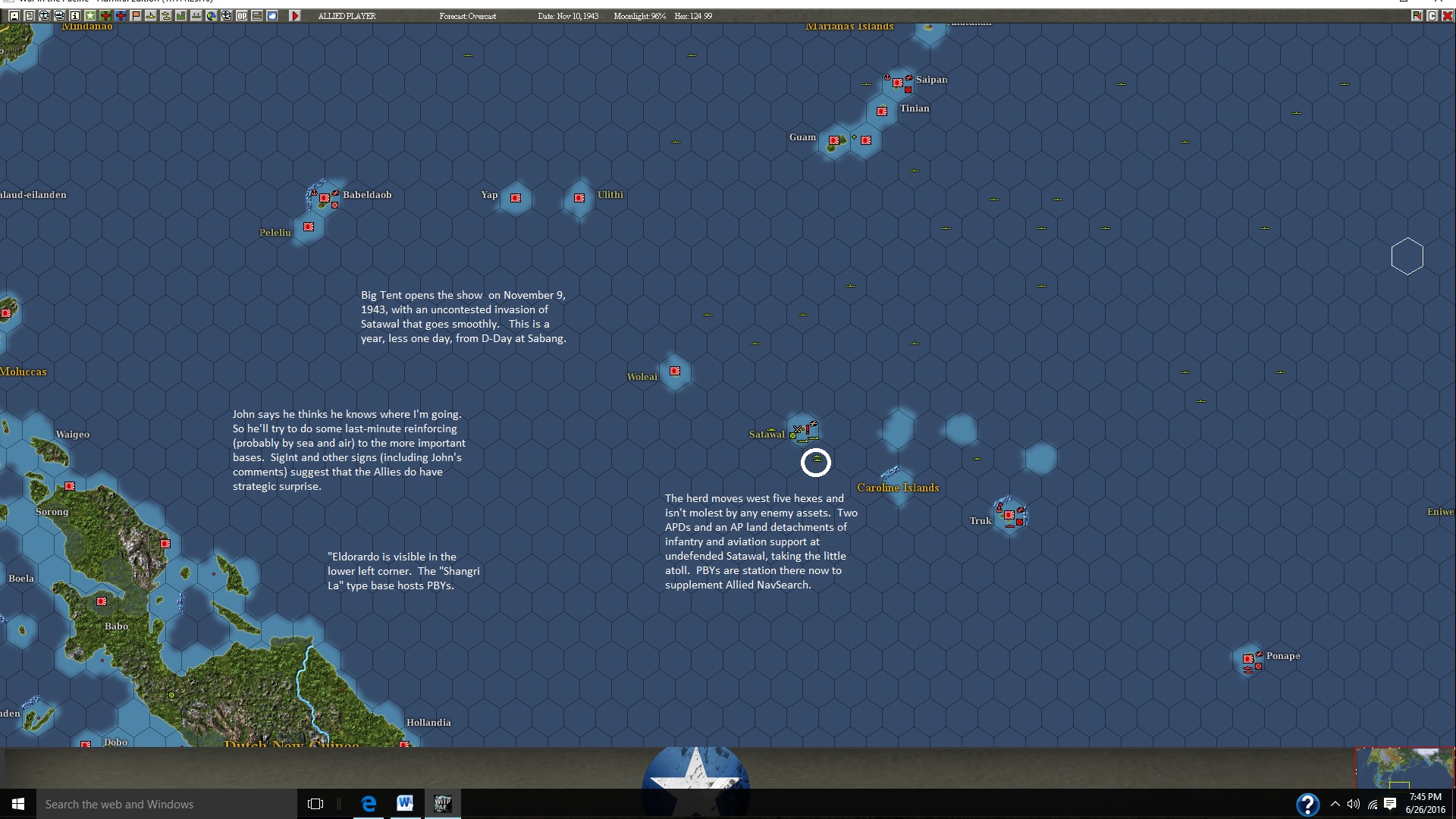Open the 'OP' operations toolbar icon
Image resolution: width=1456 pixels, height=819 pixels.
[242, 16]
